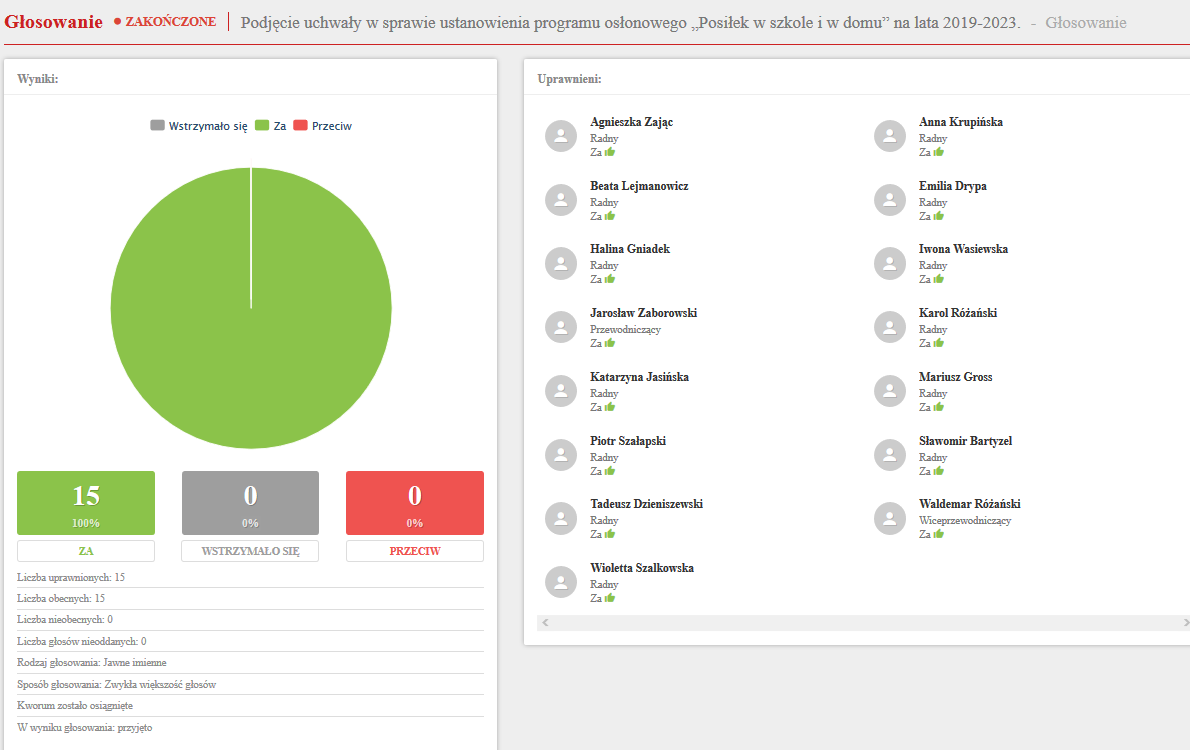
Task: Toggle the 'Za' legend entry in chart
Action: [271, 126]
